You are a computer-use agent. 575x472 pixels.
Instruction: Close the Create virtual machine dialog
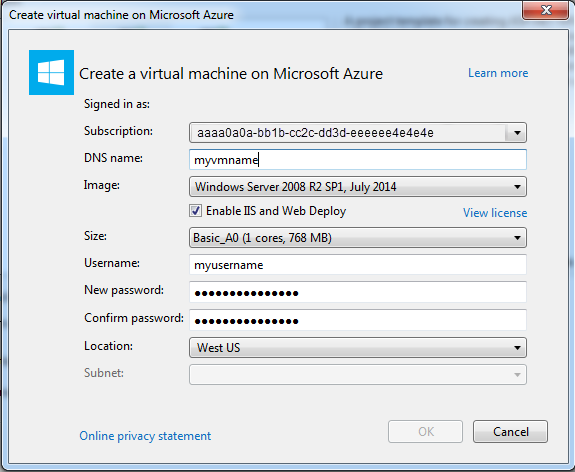coord(546,10)
